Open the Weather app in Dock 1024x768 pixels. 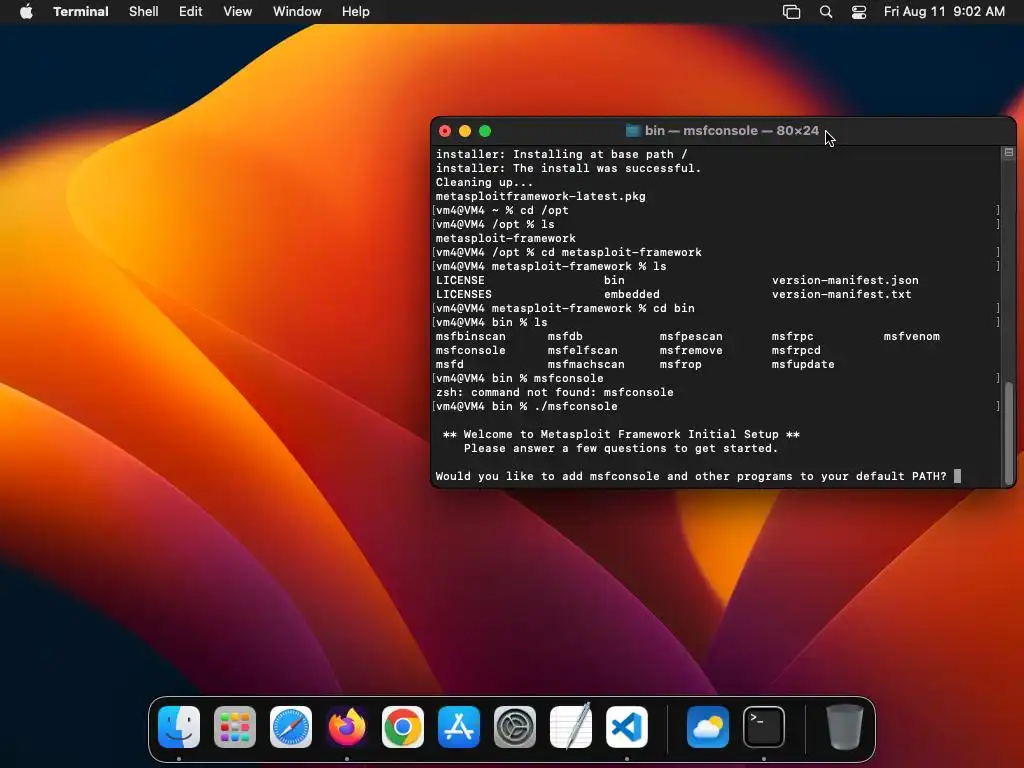click(708, 727)
